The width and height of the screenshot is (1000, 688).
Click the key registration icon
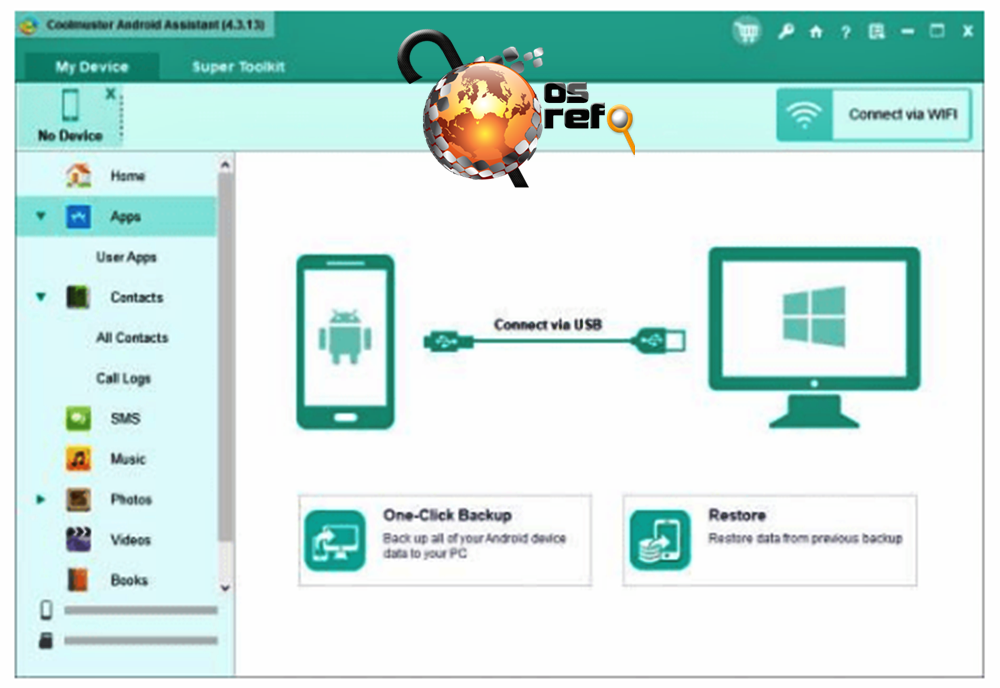point(786,31)
